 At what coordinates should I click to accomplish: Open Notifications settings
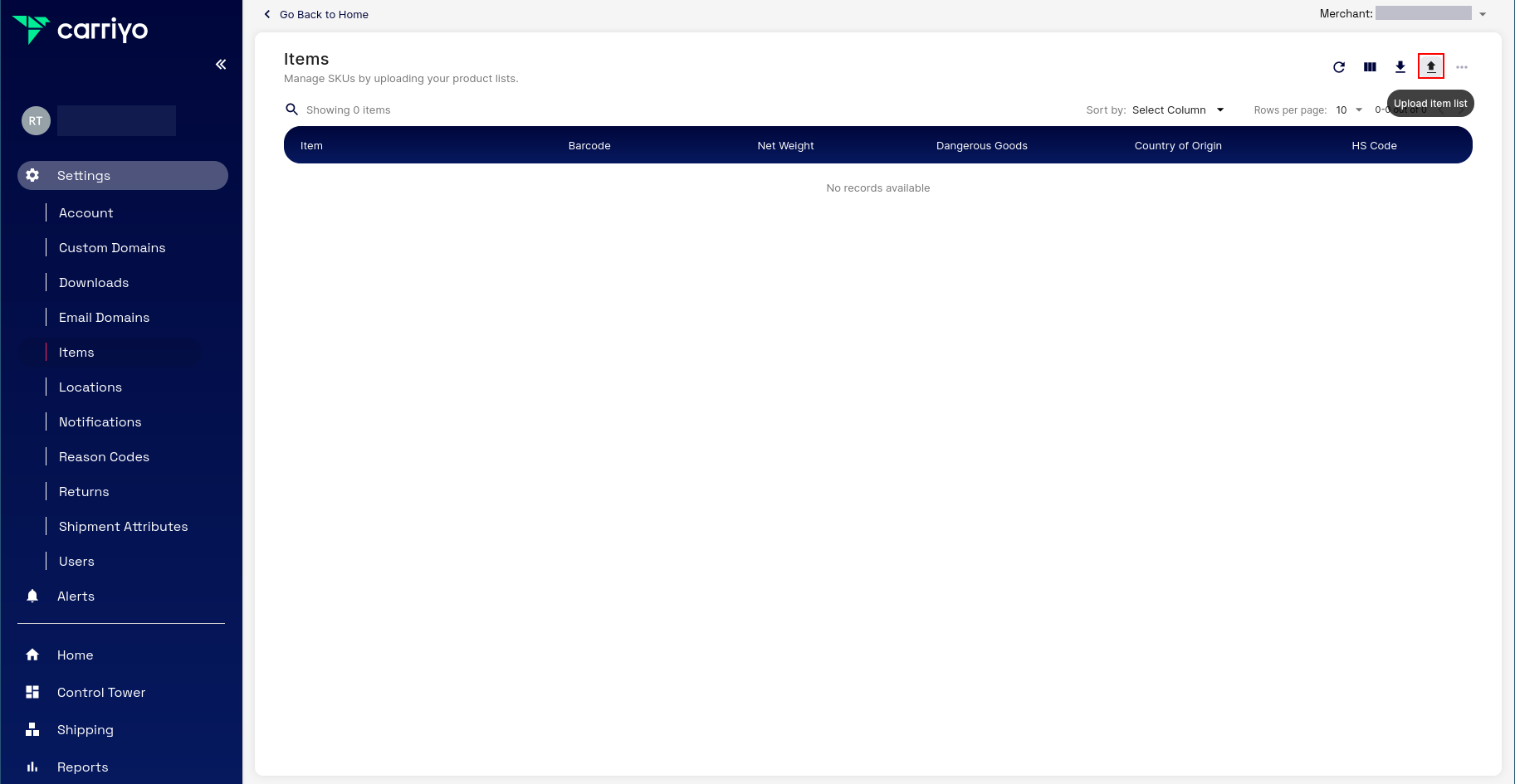(100, 422)
